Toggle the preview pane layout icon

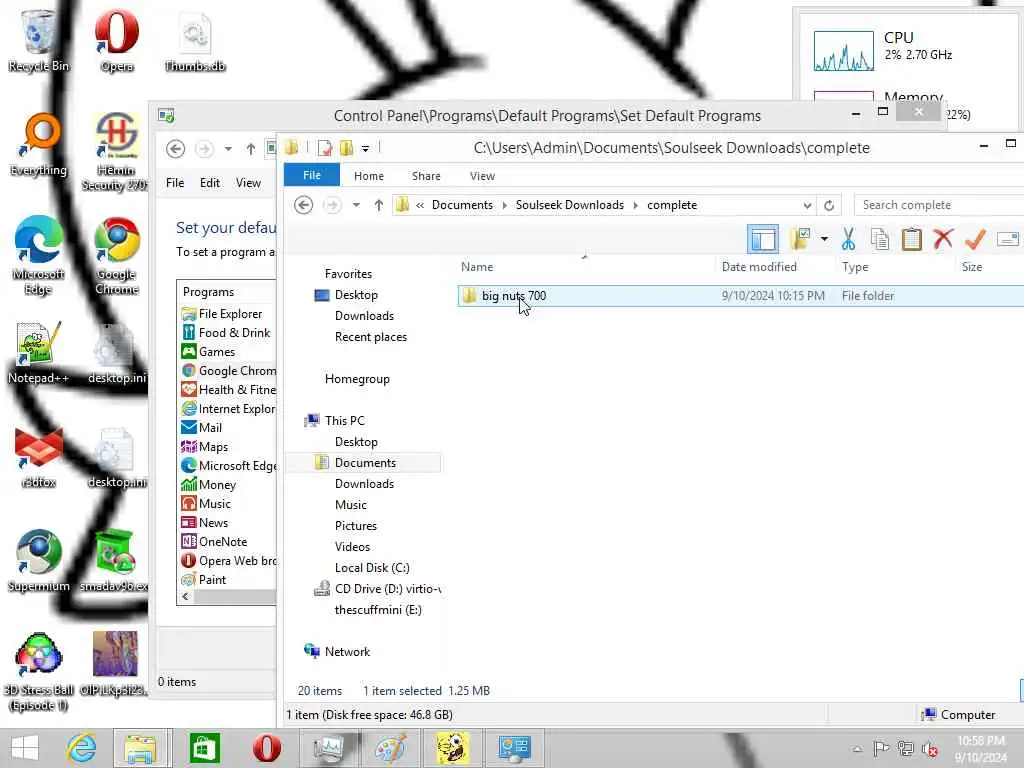coord(763,239)
